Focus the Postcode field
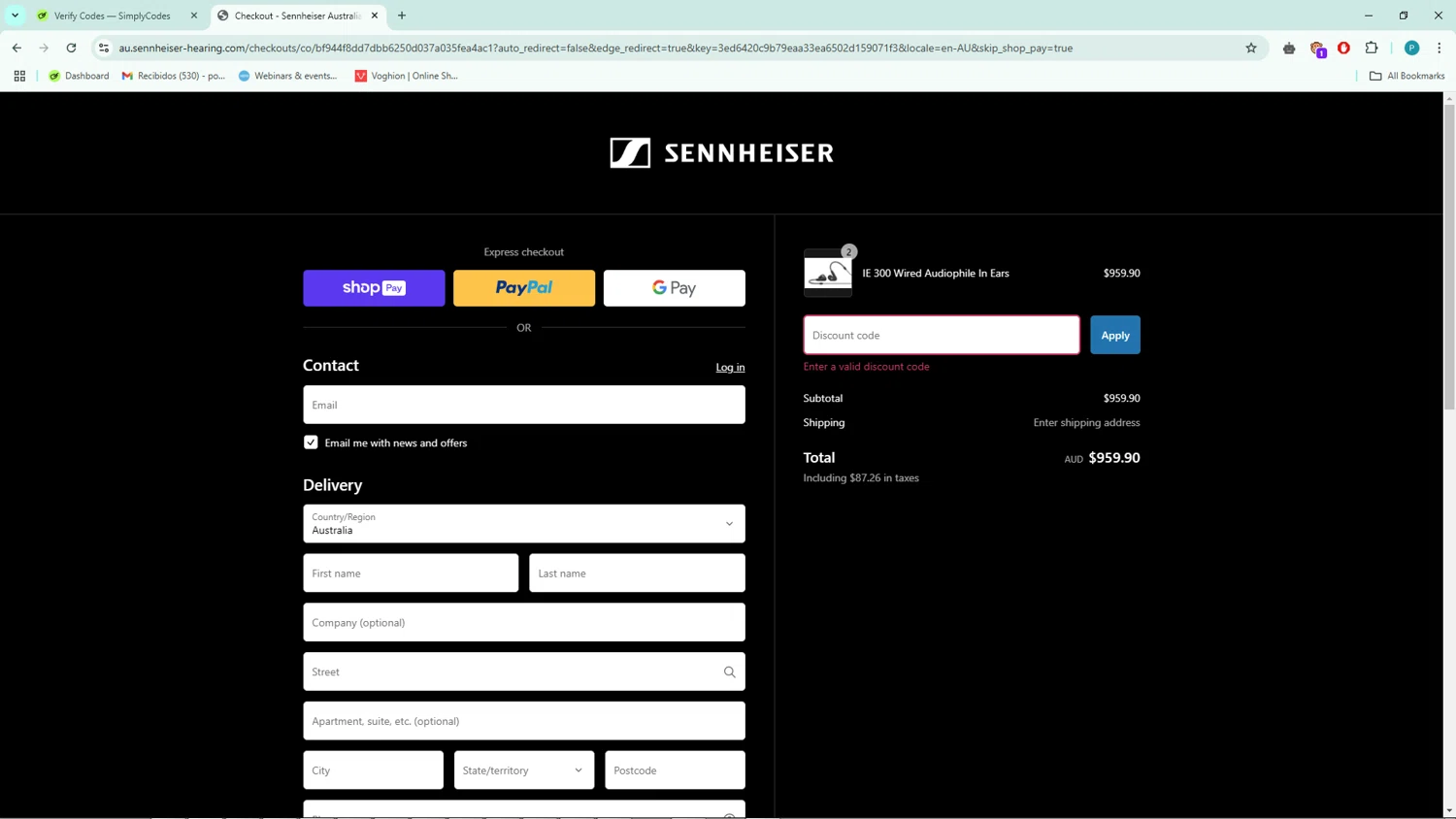The height and width of the screenshot is (819, 1456). point(675,770)
